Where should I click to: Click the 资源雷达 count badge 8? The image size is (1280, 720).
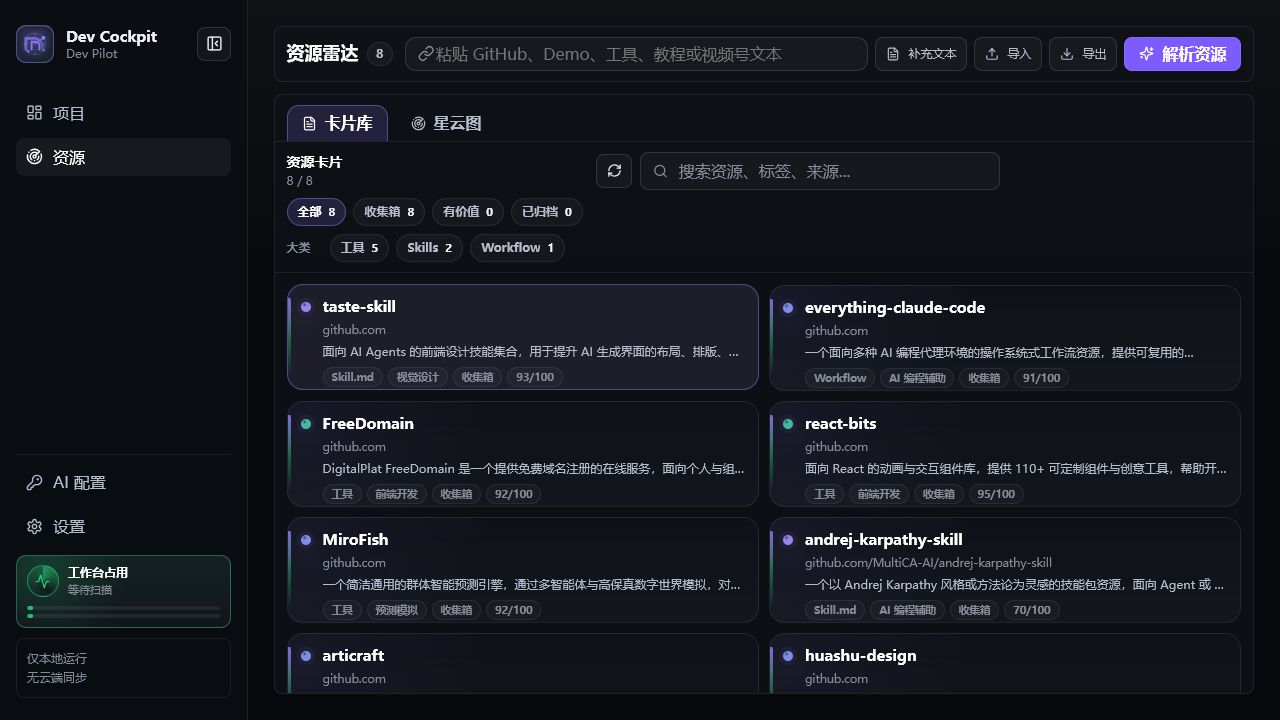379,54
